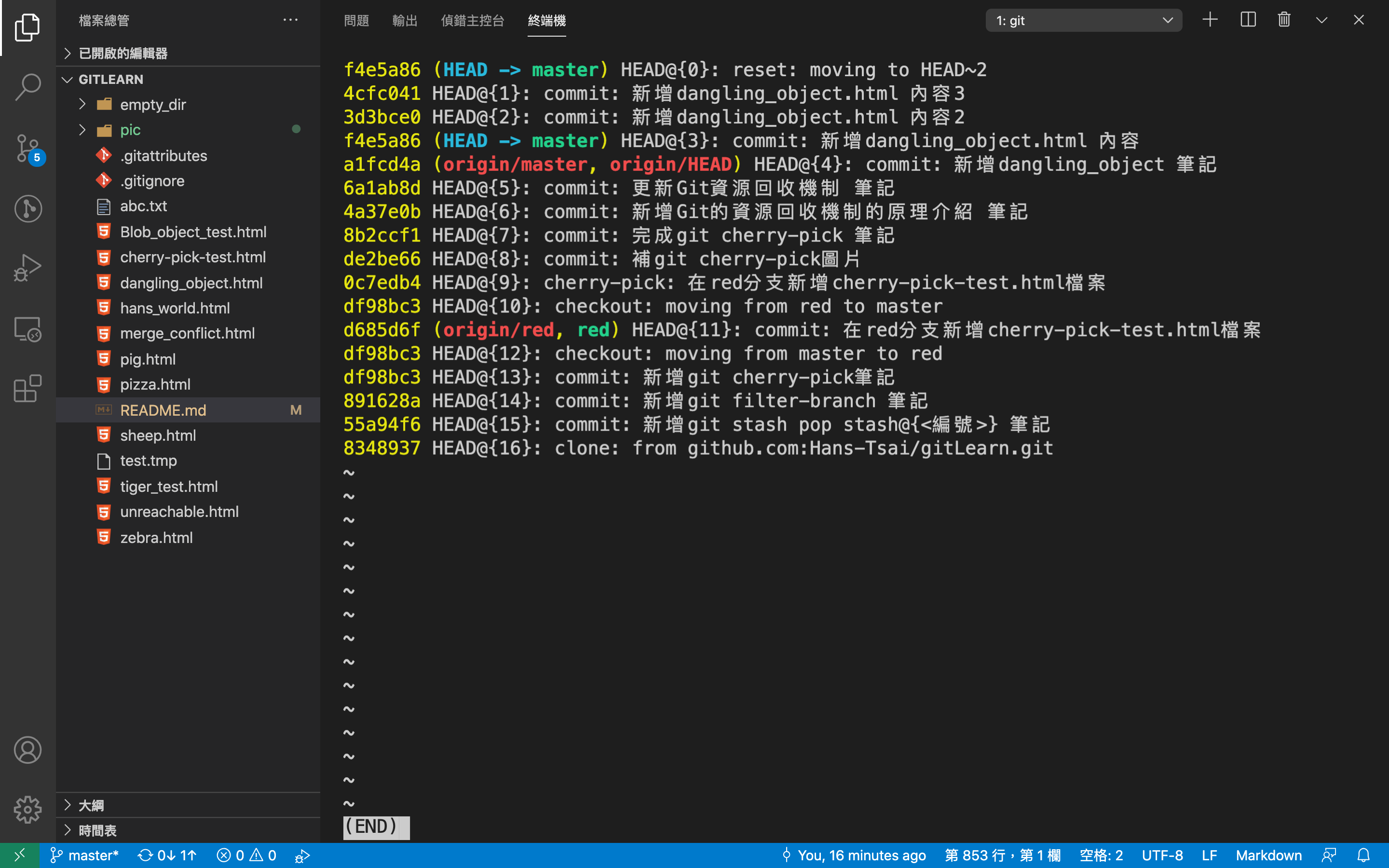Split the terminal panel
The width and height of the screenshot is (1389, 868).
click(1248, 20)
